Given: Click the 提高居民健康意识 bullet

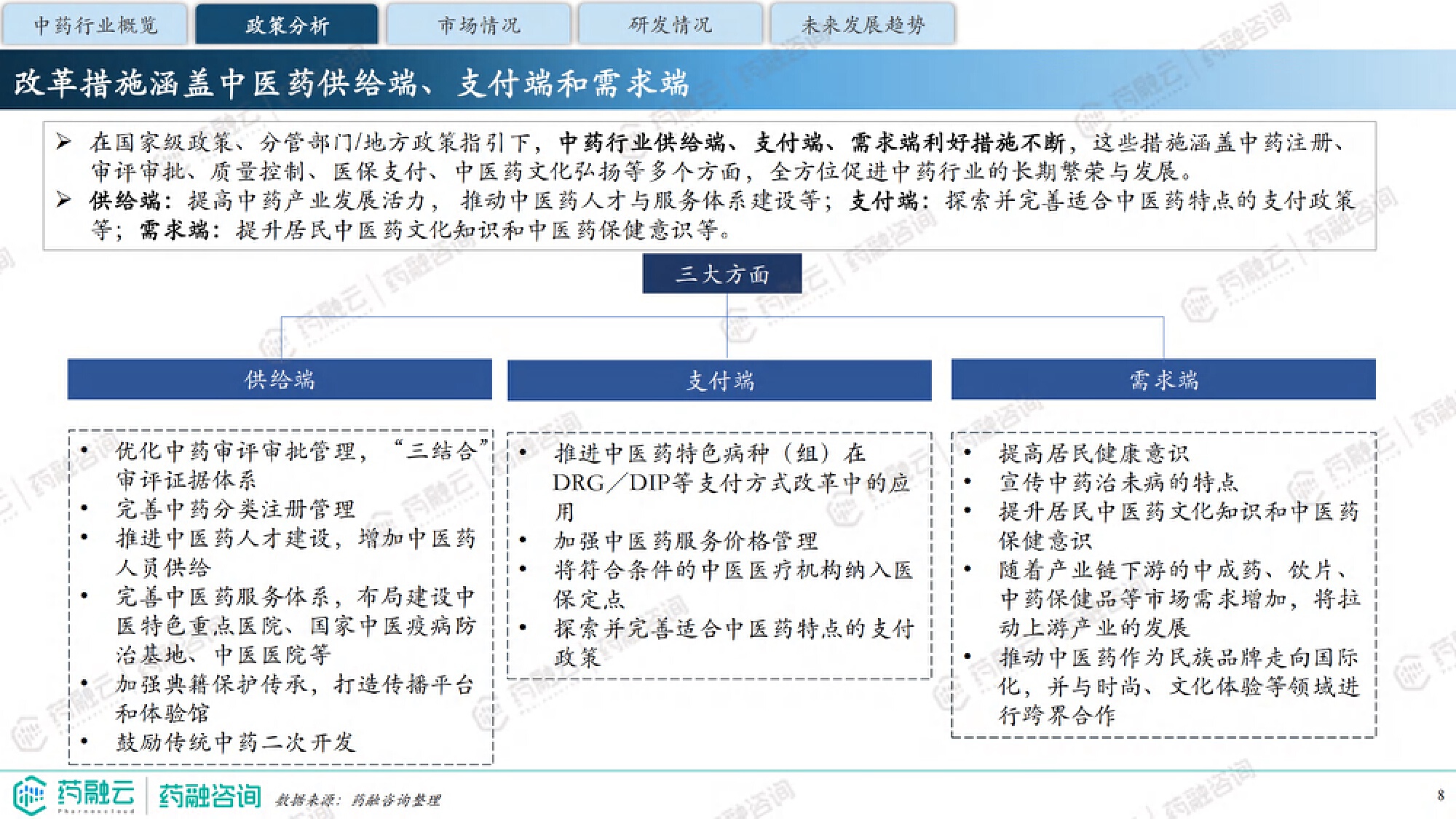Looking at the screenshot, I should pyautogui.click(x=1093, y=454).
